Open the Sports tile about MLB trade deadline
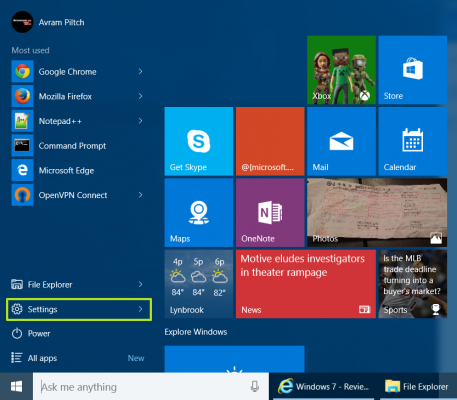Viewport: 457px width, 400px height. tap(413, 284)
